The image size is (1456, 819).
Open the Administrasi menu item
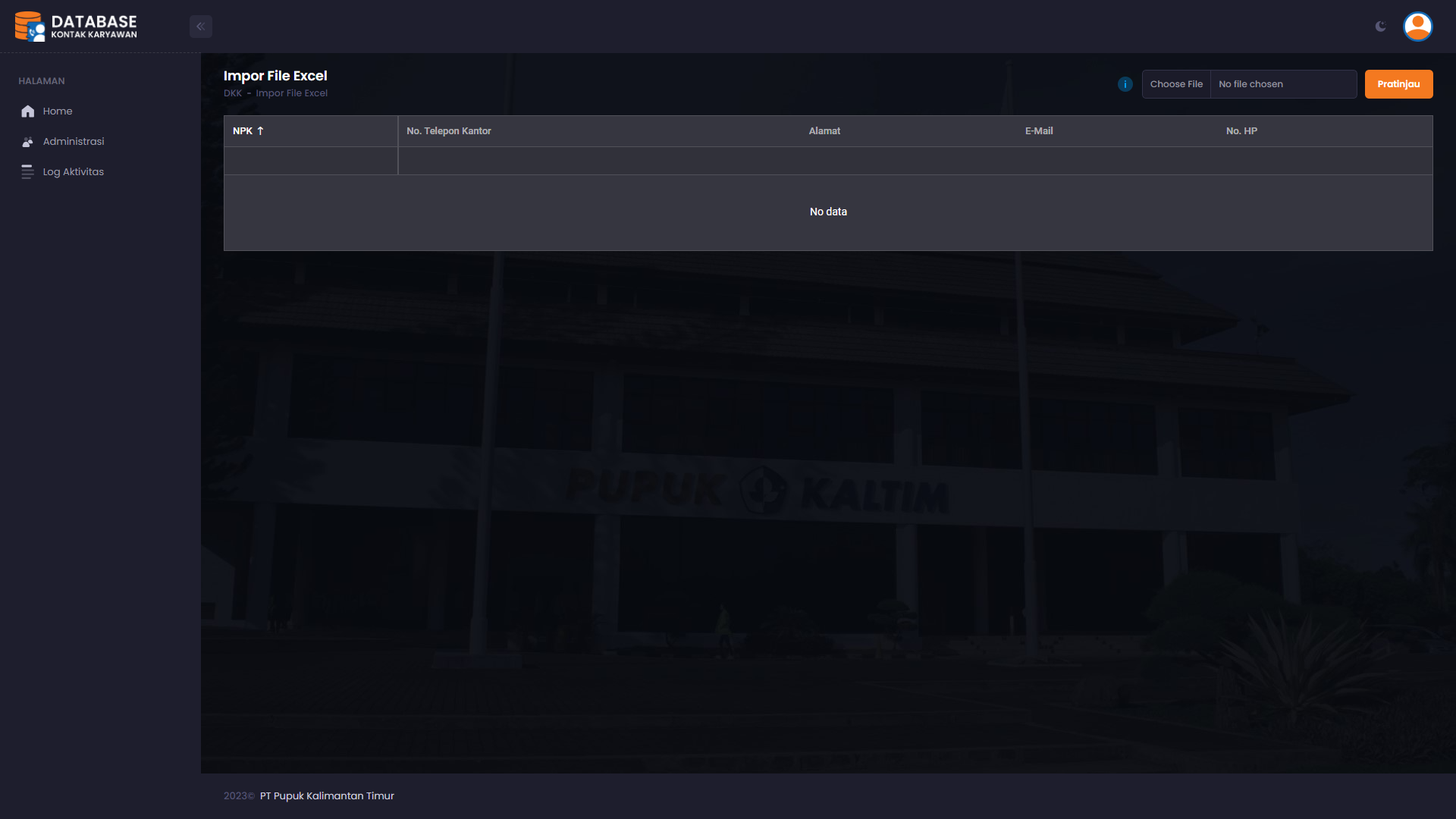pos(100,142)
